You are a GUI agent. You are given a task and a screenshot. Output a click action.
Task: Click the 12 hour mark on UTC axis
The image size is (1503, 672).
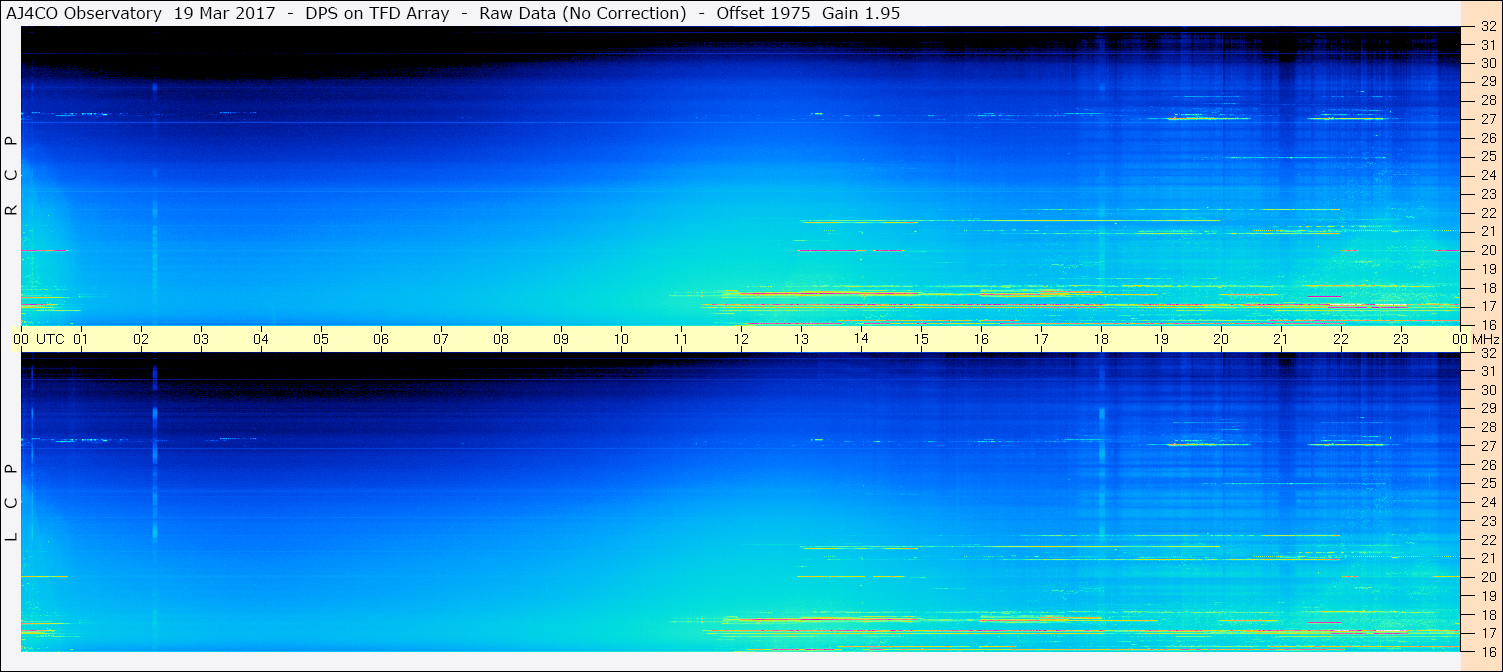(741, 339)
